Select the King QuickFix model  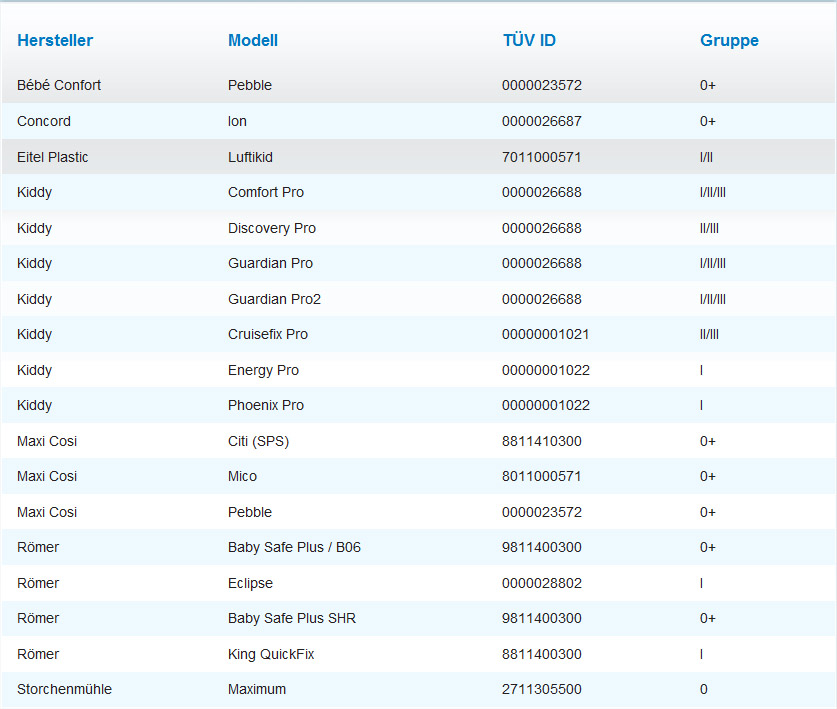271,654
